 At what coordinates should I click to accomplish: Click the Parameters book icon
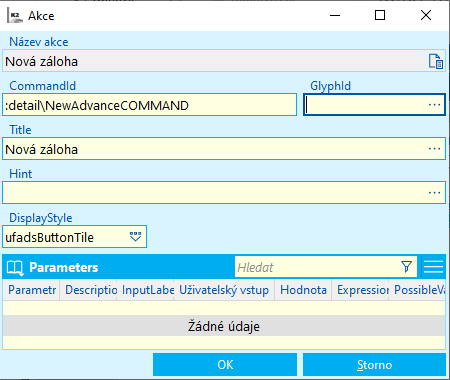[x=15, y=267]
